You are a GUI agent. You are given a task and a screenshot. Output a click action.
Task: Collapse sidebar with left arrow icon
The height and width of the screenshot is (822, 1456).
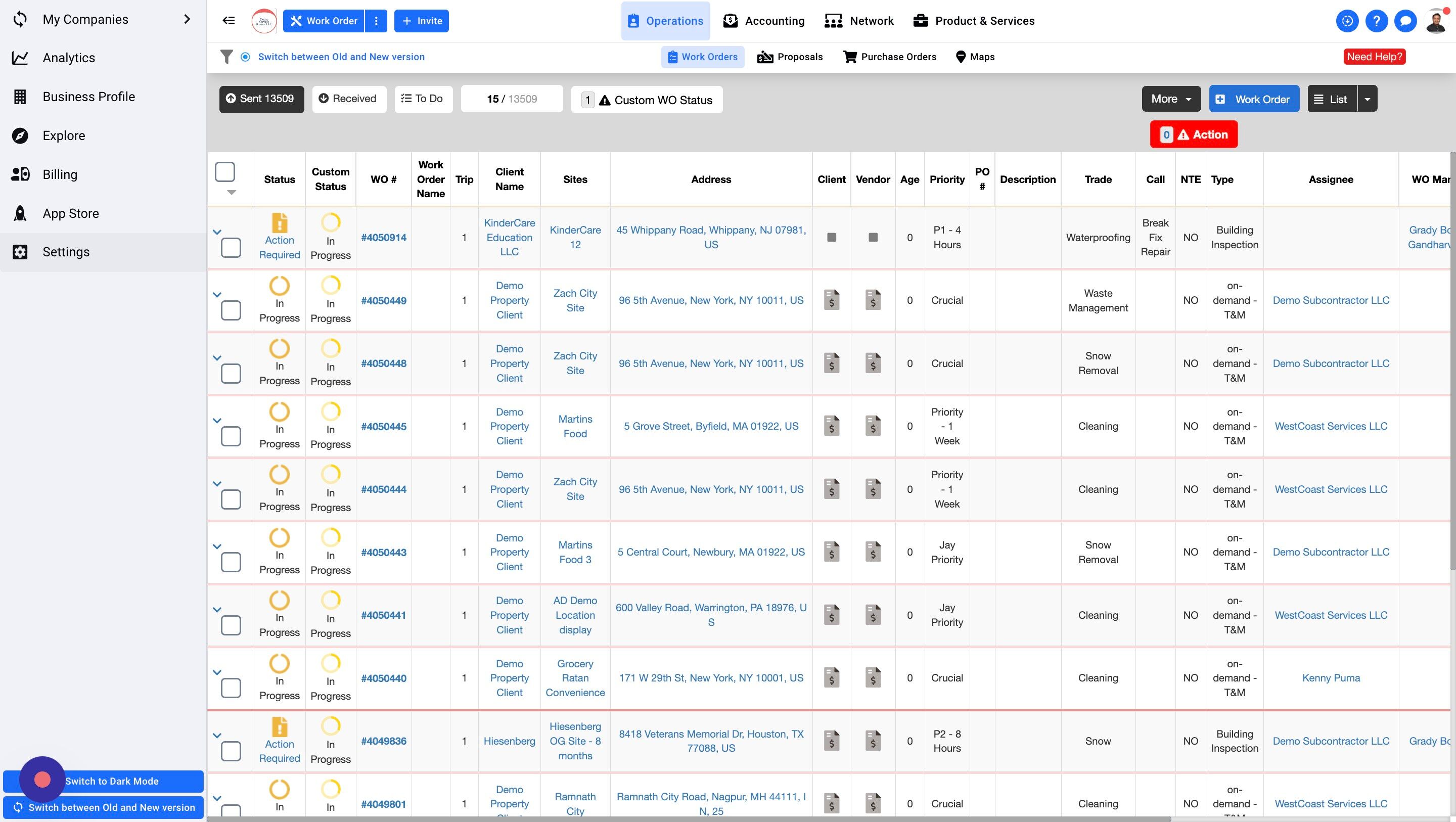pos(229,21)
